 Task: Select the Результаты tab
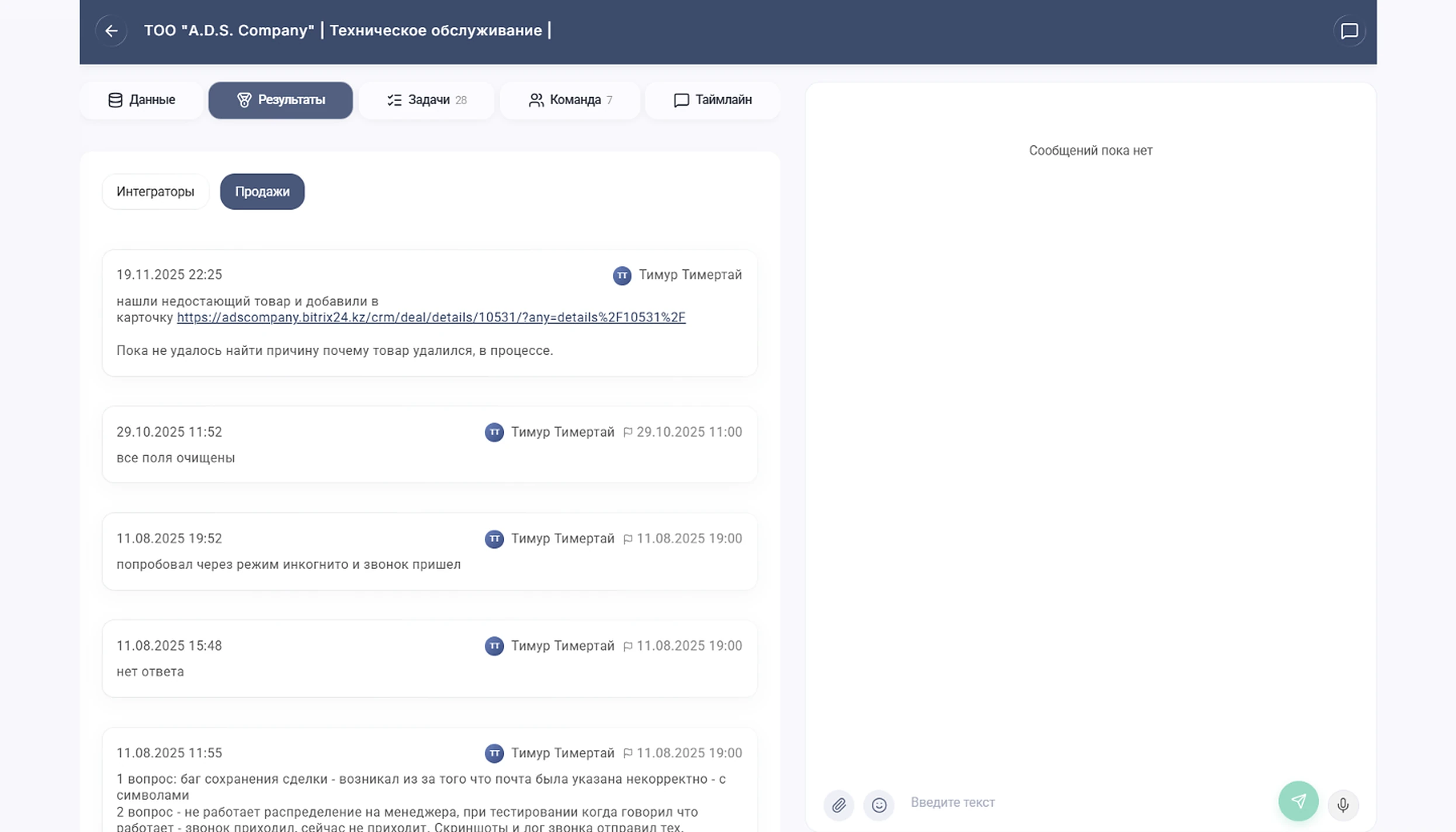[x=280, y=100]
